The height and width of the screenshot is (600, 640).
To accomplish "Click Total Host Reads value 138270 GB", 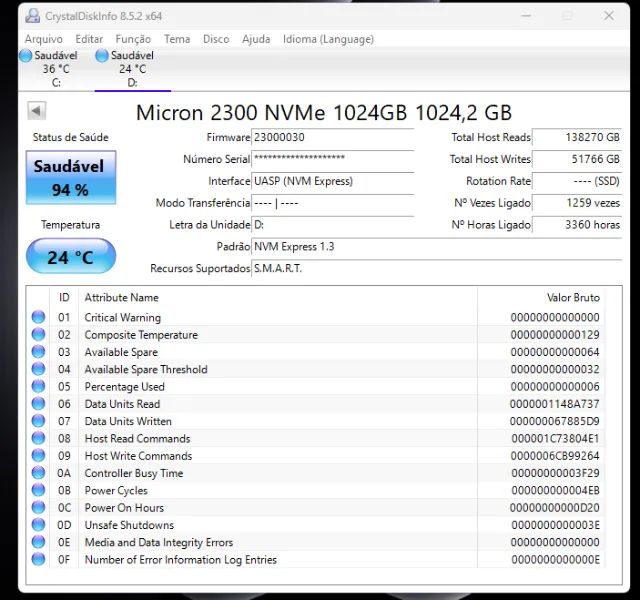I will click(577, 138).
